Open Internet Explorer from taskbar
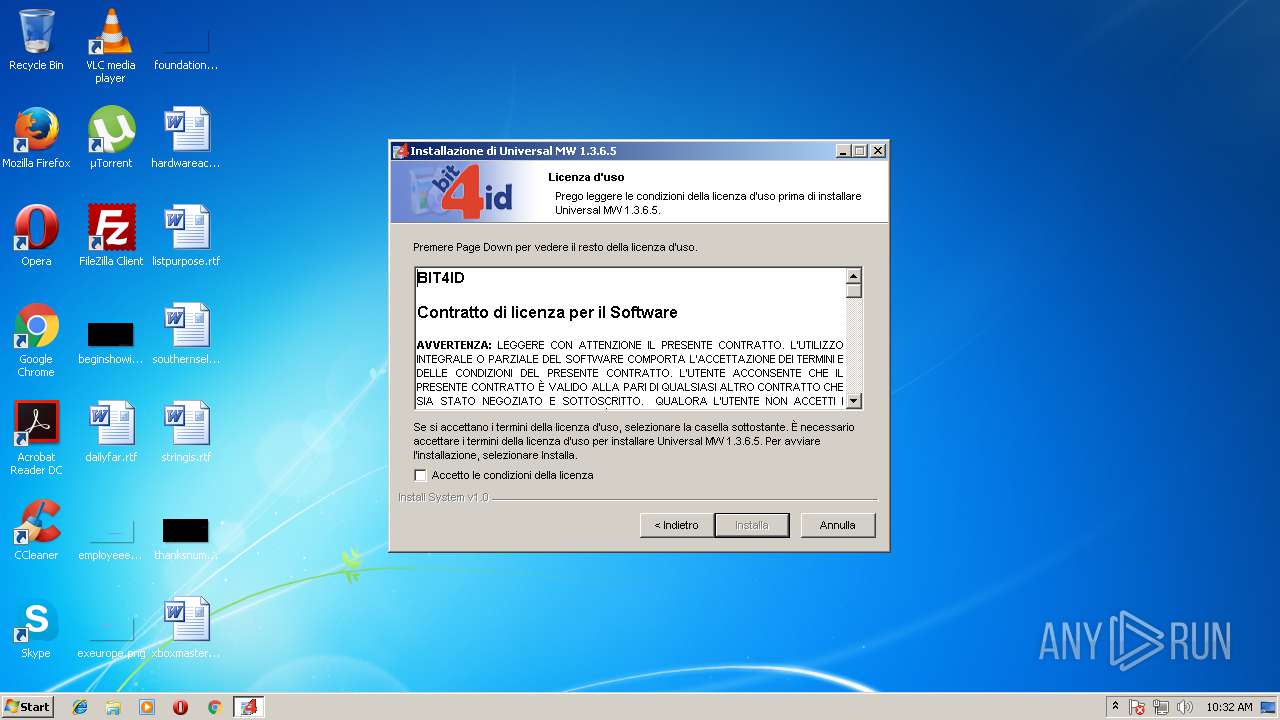Screen dimensions: 1280x720 [80, 707]
